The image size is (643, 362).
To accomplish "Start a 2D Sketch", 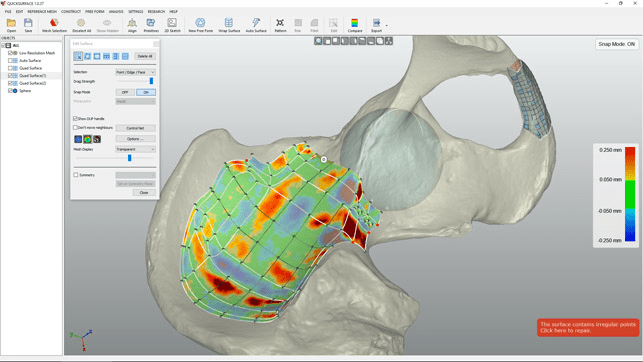I will (x=172, y=25).
